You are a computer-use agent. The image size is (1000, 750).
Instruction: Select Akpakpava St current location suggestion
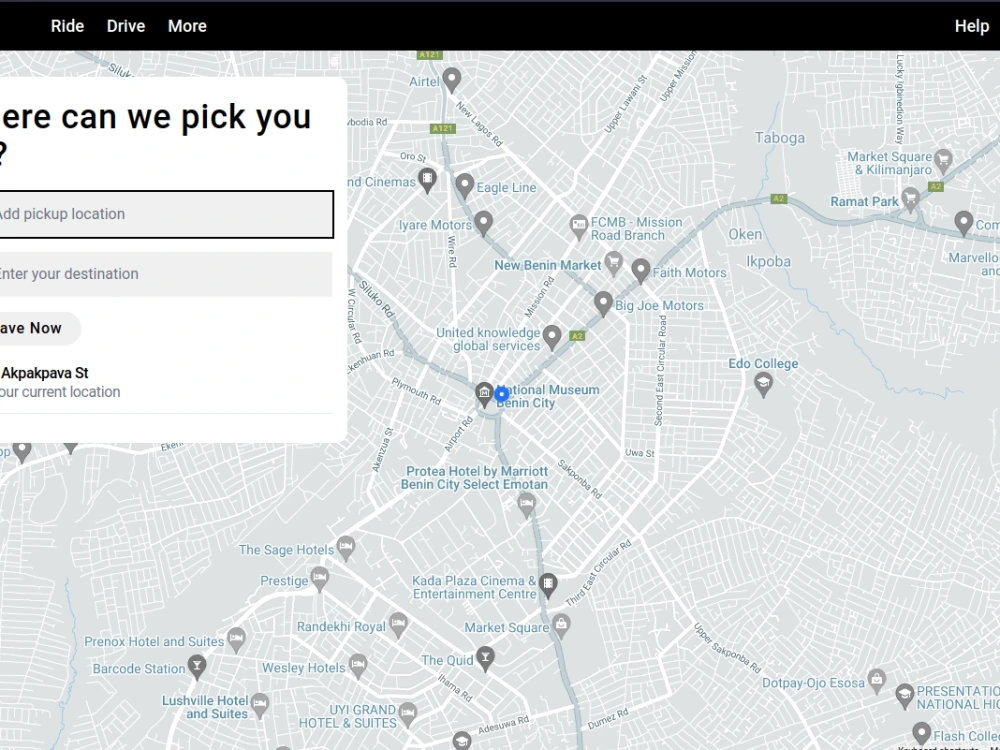165,382
